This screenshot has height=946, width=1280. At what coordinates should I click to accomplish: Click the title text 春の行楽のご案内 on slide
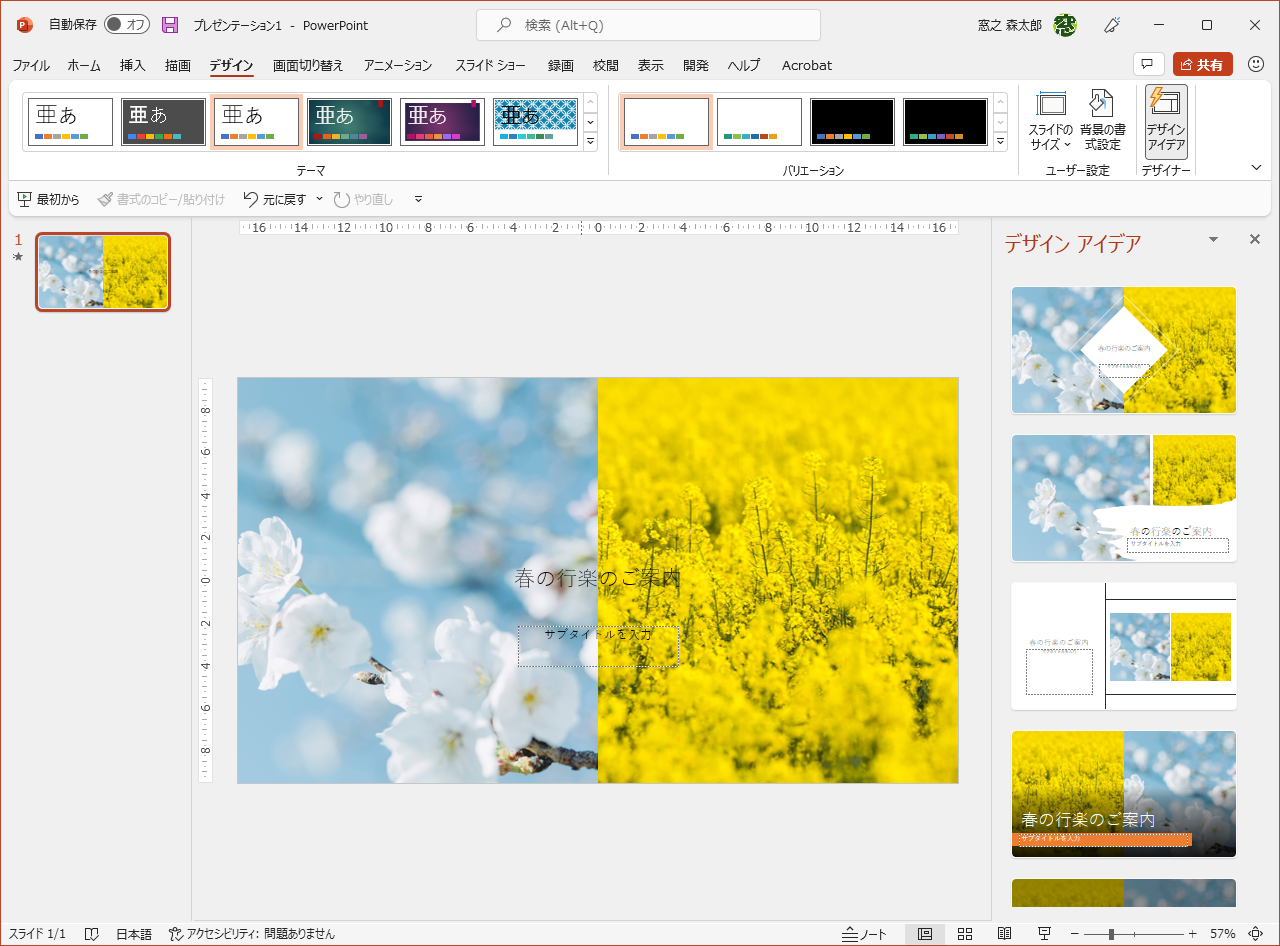pos(597,578)
